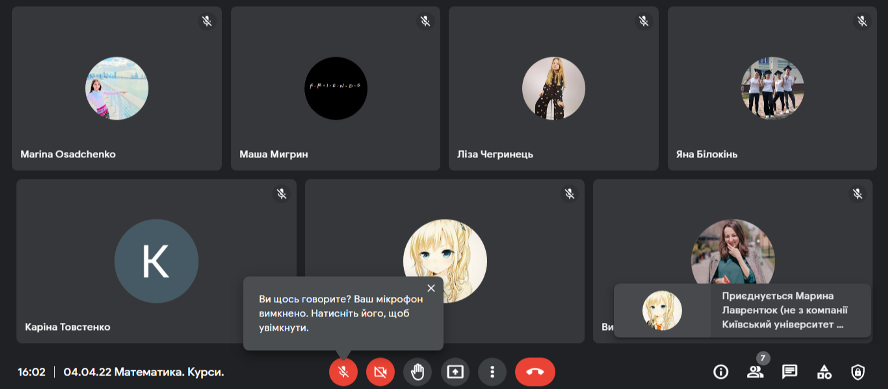
Task: Open the chat messages icon
Action: click(789, 372)
